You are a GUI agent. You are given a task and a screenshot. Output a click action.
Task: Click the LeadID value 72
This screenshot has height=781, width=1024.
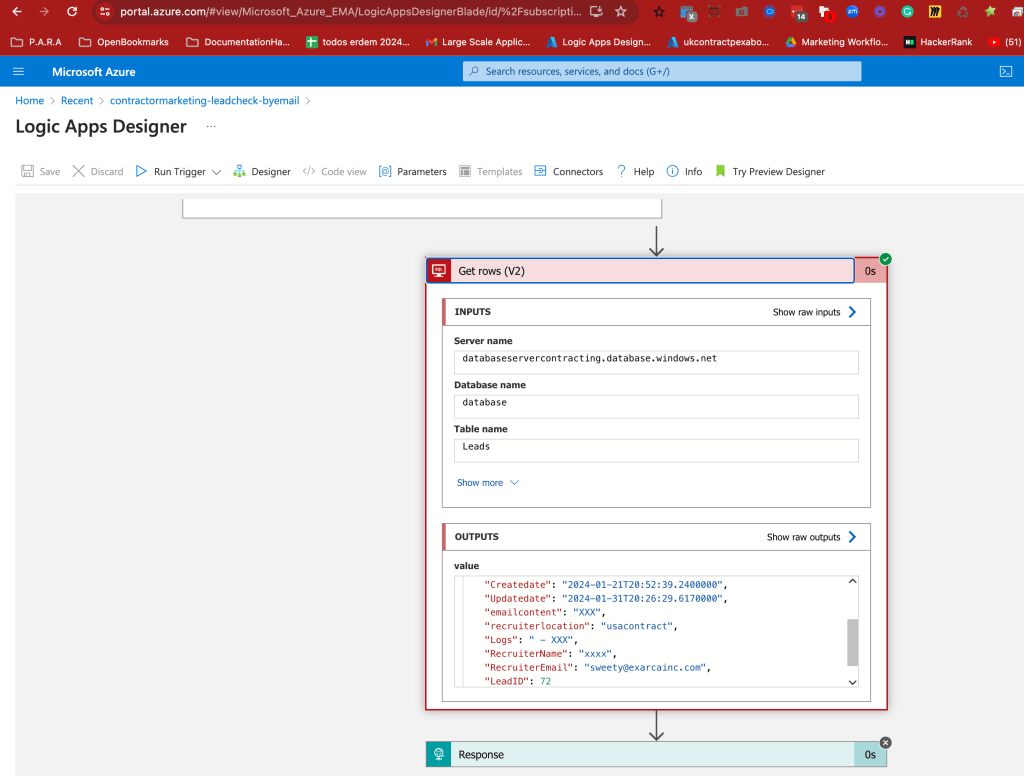545,681
